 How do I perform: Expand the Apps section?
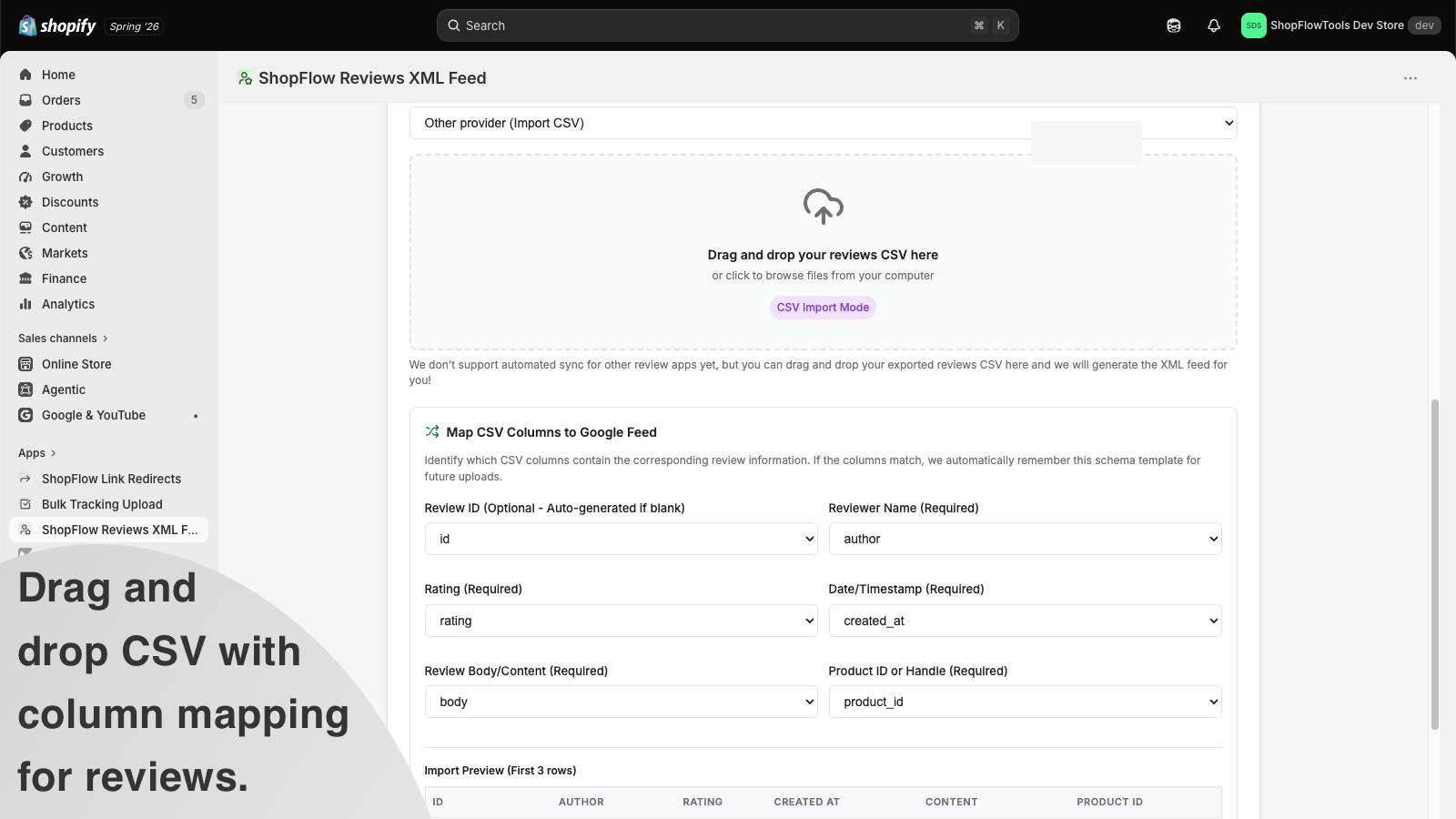(x=37, y=453)
